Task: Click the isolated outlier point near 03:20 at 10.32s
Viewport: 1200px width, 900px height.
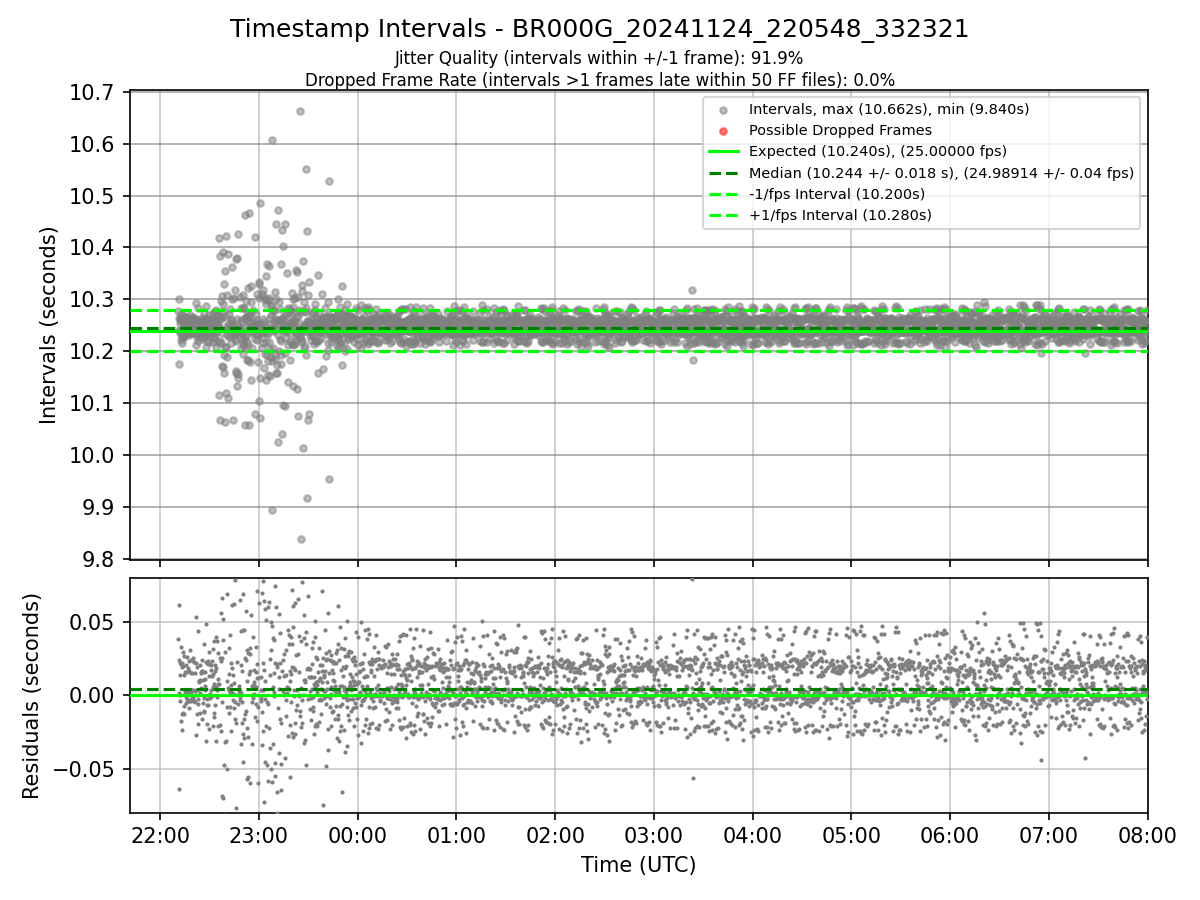Action: pyautogui.click(x=692, y=290)
